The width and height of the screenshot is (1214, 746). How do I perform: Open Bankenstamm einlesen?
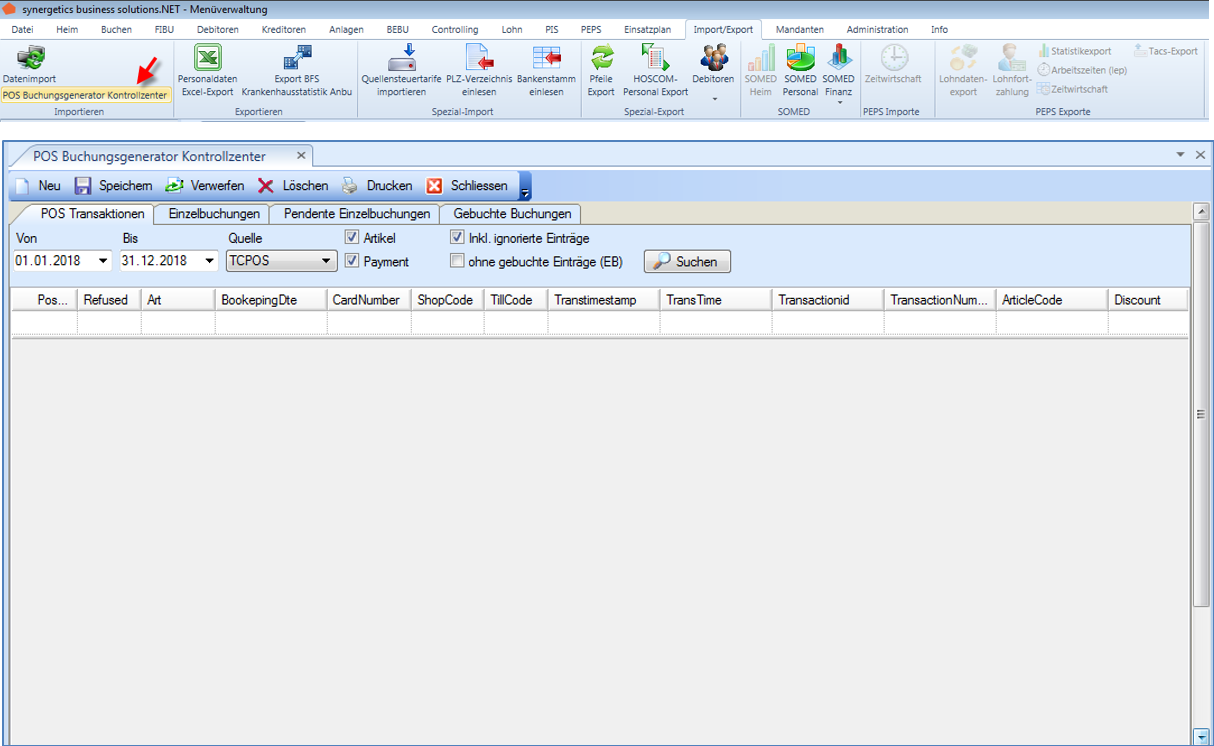pyautogui.click(x=546, y=58)
